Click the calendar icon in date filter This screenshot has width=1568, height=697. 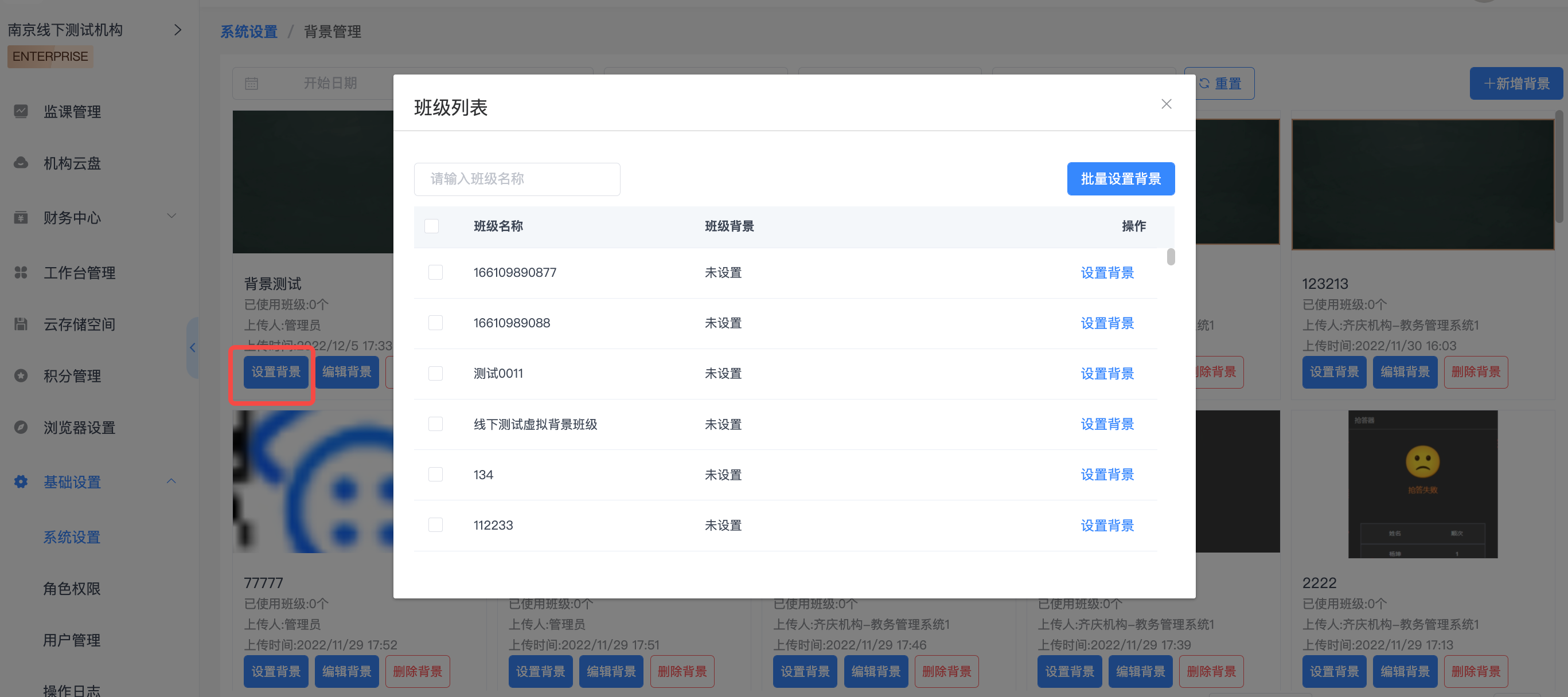pyautogui.click(x=251, y=83)
